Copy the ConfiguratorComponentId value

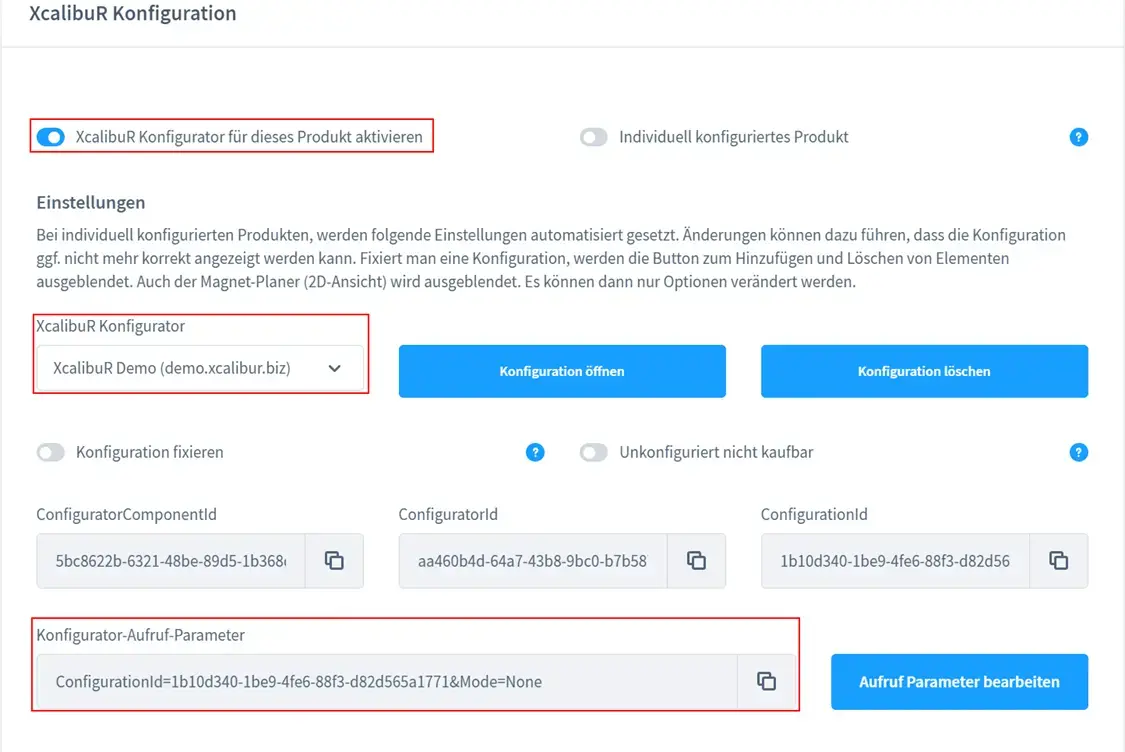pos(334,561)
